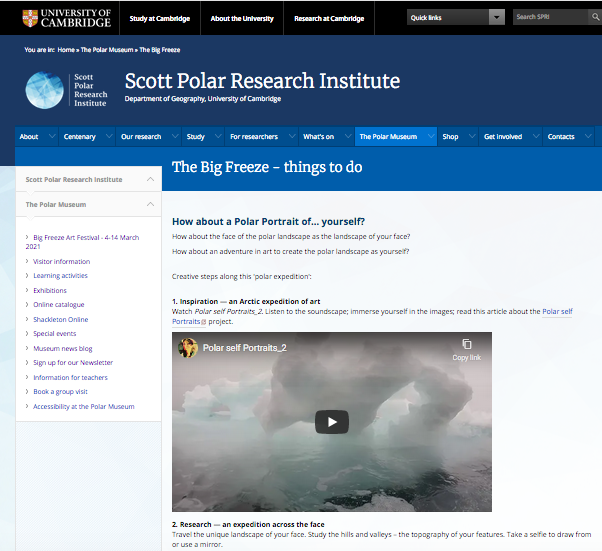
Task: Expand the Our research menu chevron
Action: [175, 136]
